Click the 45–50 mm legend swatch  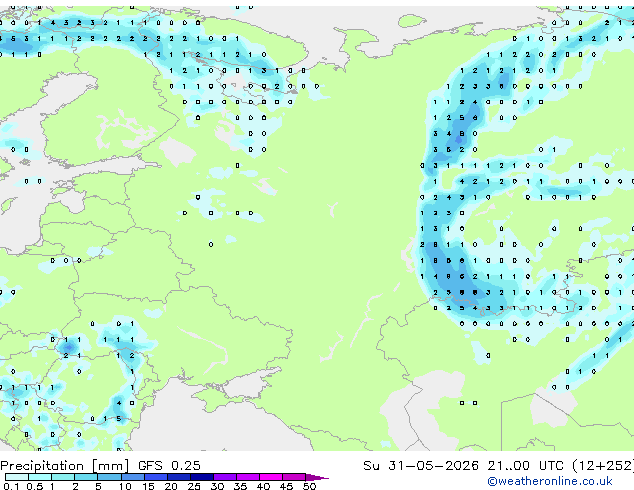[294, 477]
